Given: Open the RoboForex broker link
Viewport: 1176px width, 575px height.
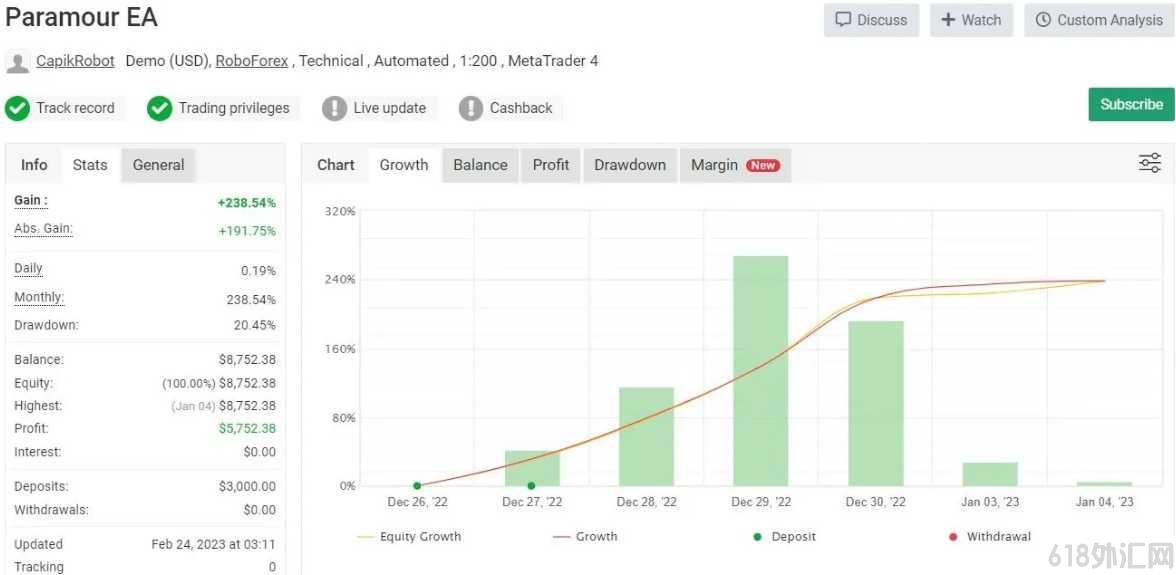Looking at the screenshot, I should (252, 61).
